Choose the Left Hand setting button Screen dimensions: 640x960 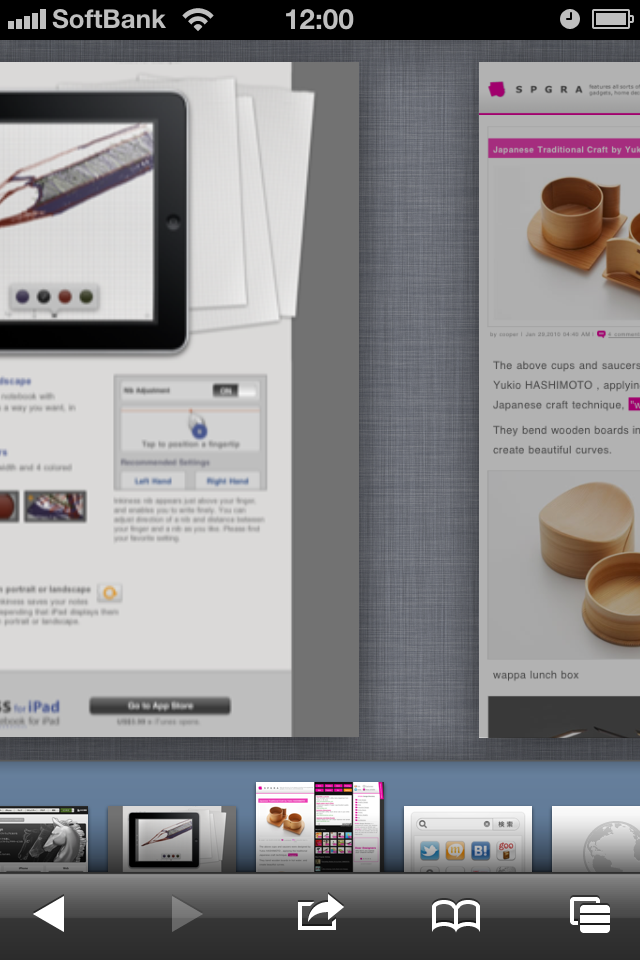click(x=154, y=481)
